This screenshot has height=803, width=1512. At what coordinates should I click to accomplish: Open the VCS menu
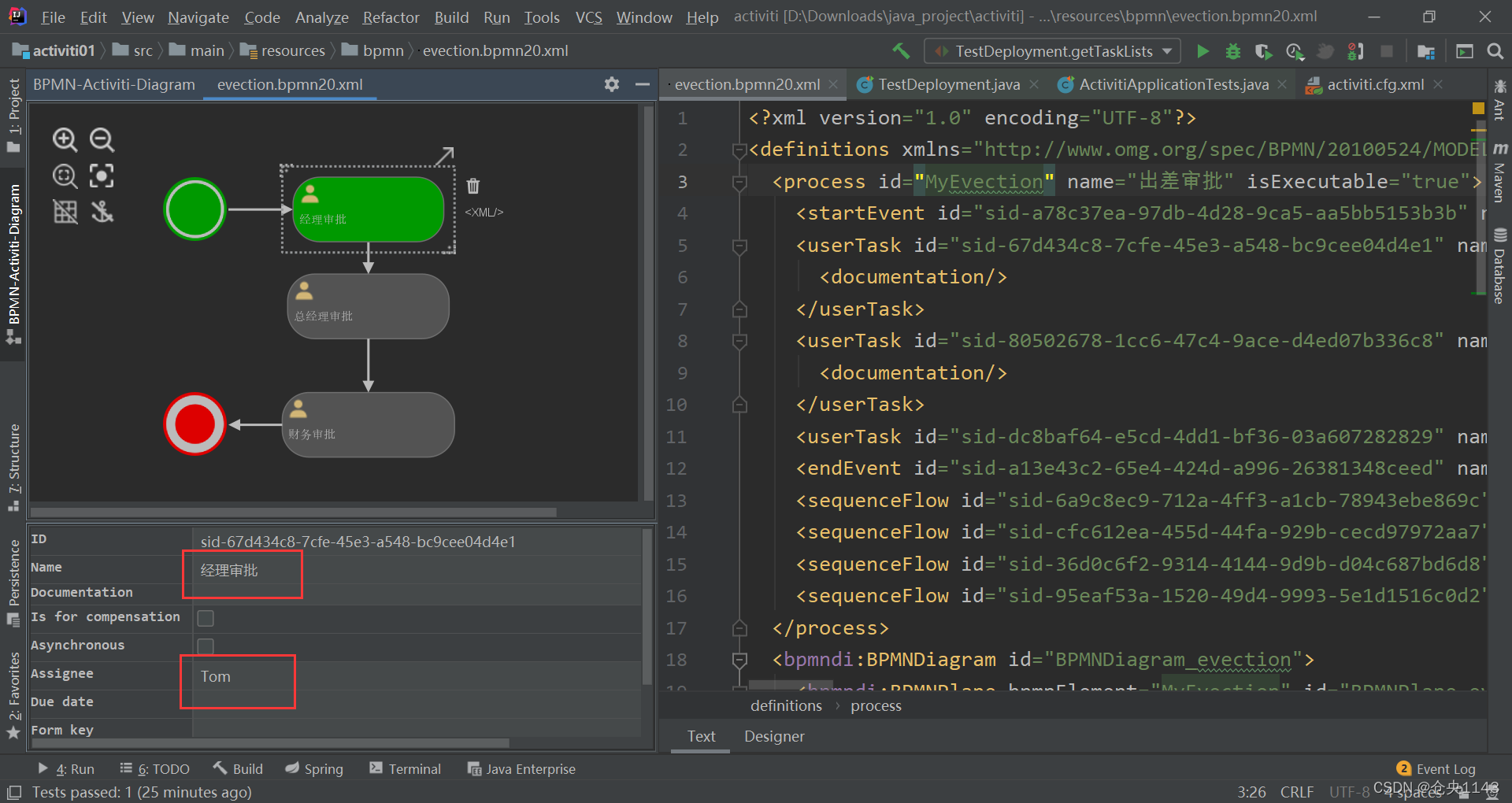(x=588, y=17)
